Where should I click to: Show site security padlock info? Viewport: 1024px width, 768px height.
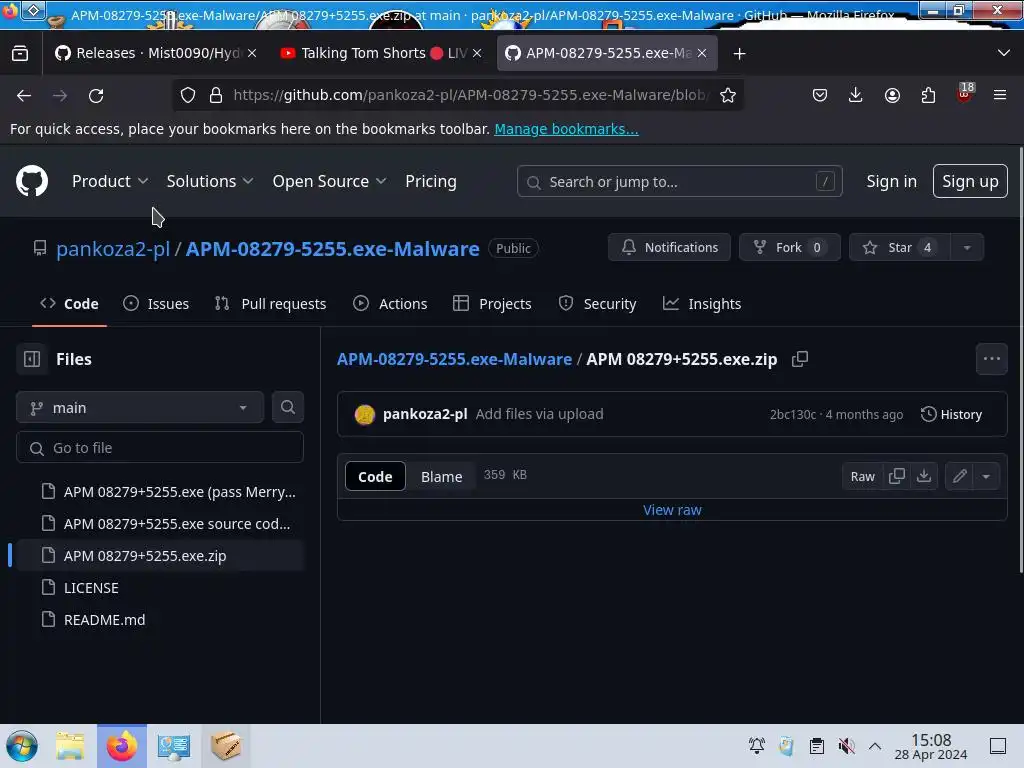coord(216,95)
